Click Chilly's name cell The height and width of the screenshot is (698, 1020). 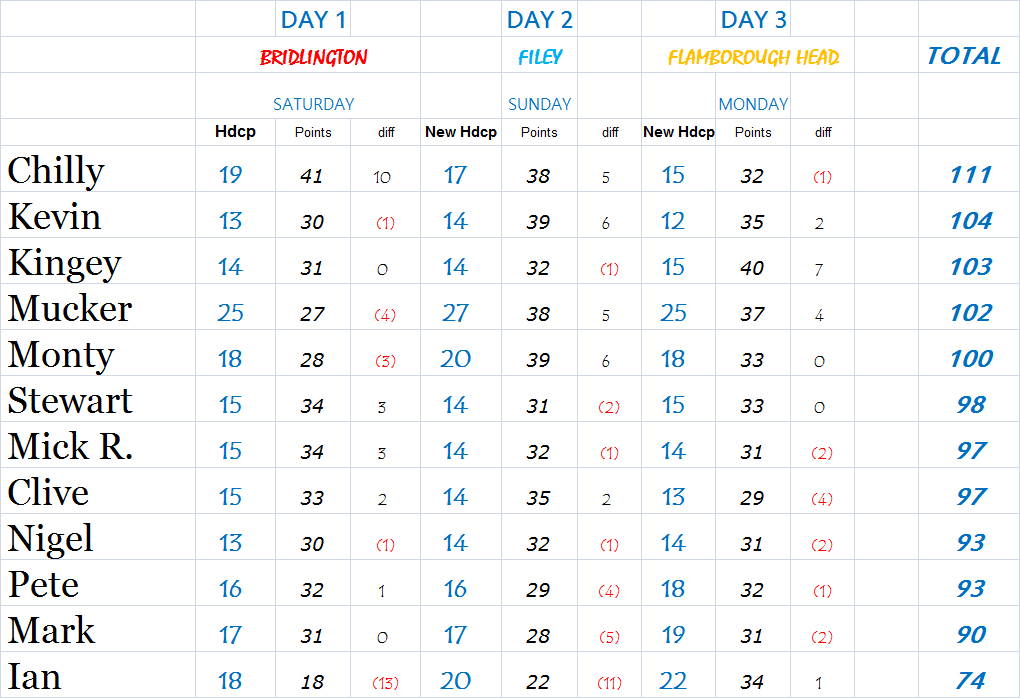coord(98,169)
